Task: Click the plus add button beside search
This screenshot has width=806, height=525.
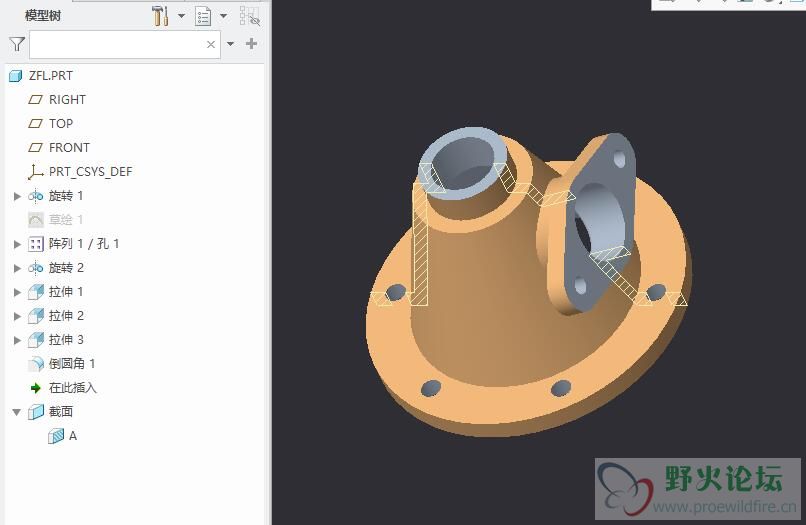Action: (x=251, y=44)
